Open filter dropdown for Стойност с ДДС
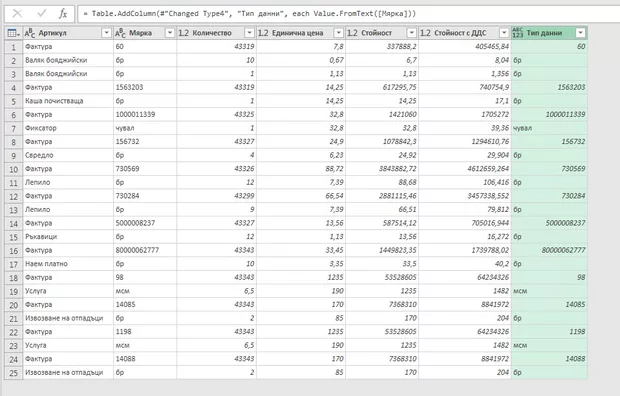This screenshot has width=620, height=396. [x=504, y=33]
